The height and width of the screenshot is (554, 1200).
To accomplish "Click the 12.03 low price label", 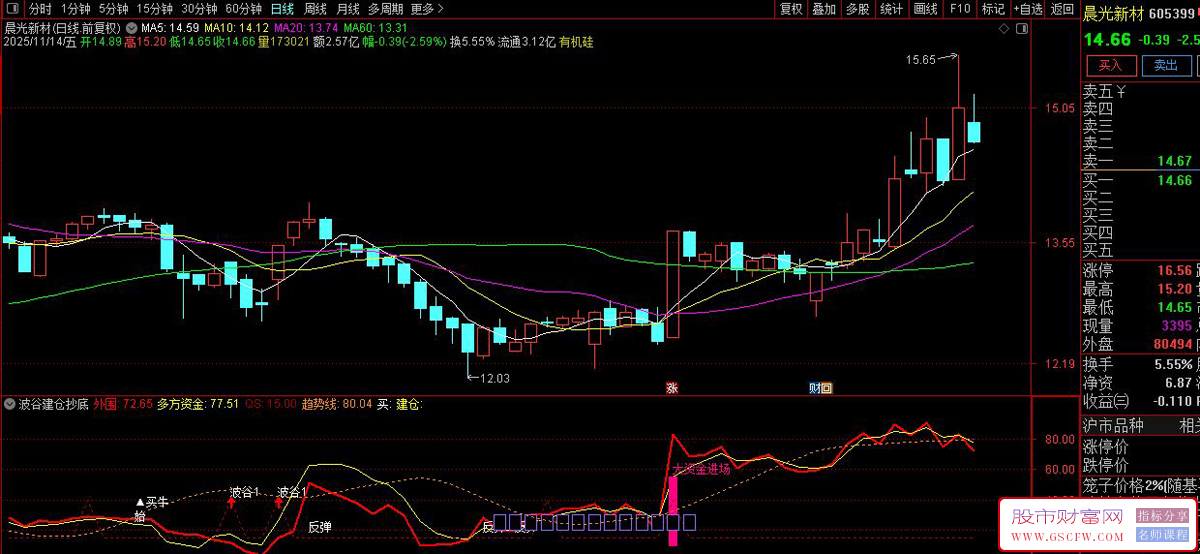I will point(494,378).
